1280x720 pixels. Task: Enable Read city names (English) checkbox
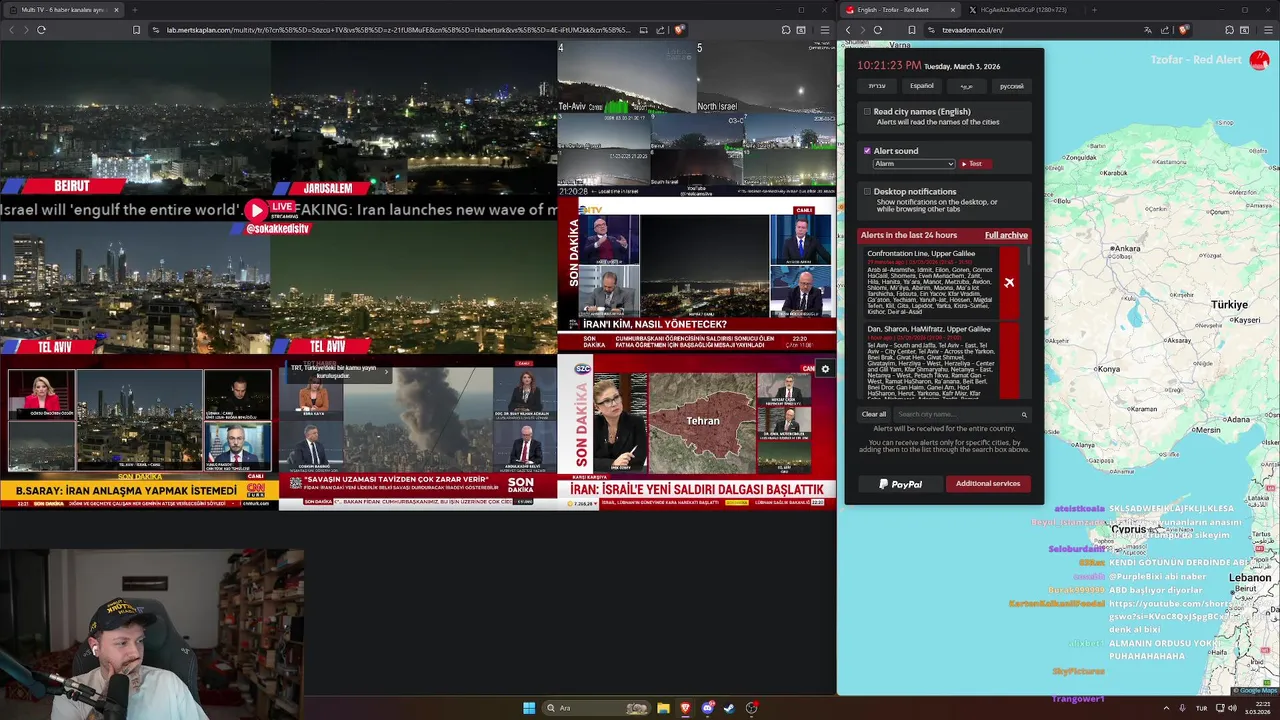(867, 112)
